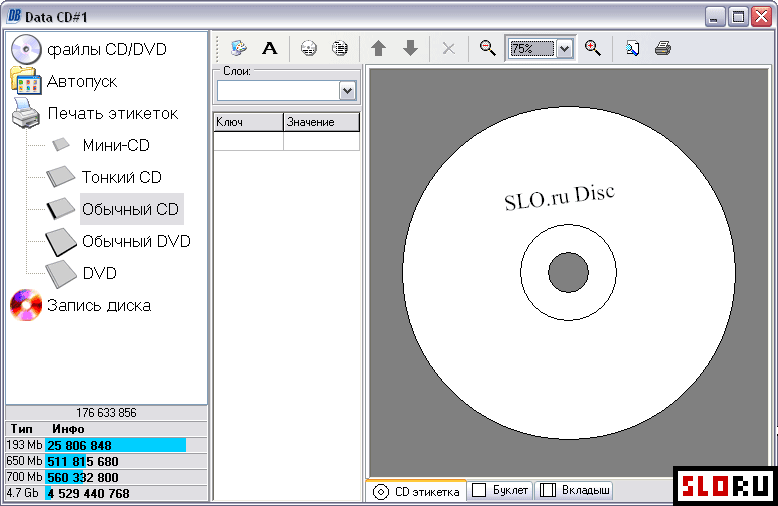Click the total size 176 633 856 text
This screenshot has width=778, height=506.
pos(107,413)
